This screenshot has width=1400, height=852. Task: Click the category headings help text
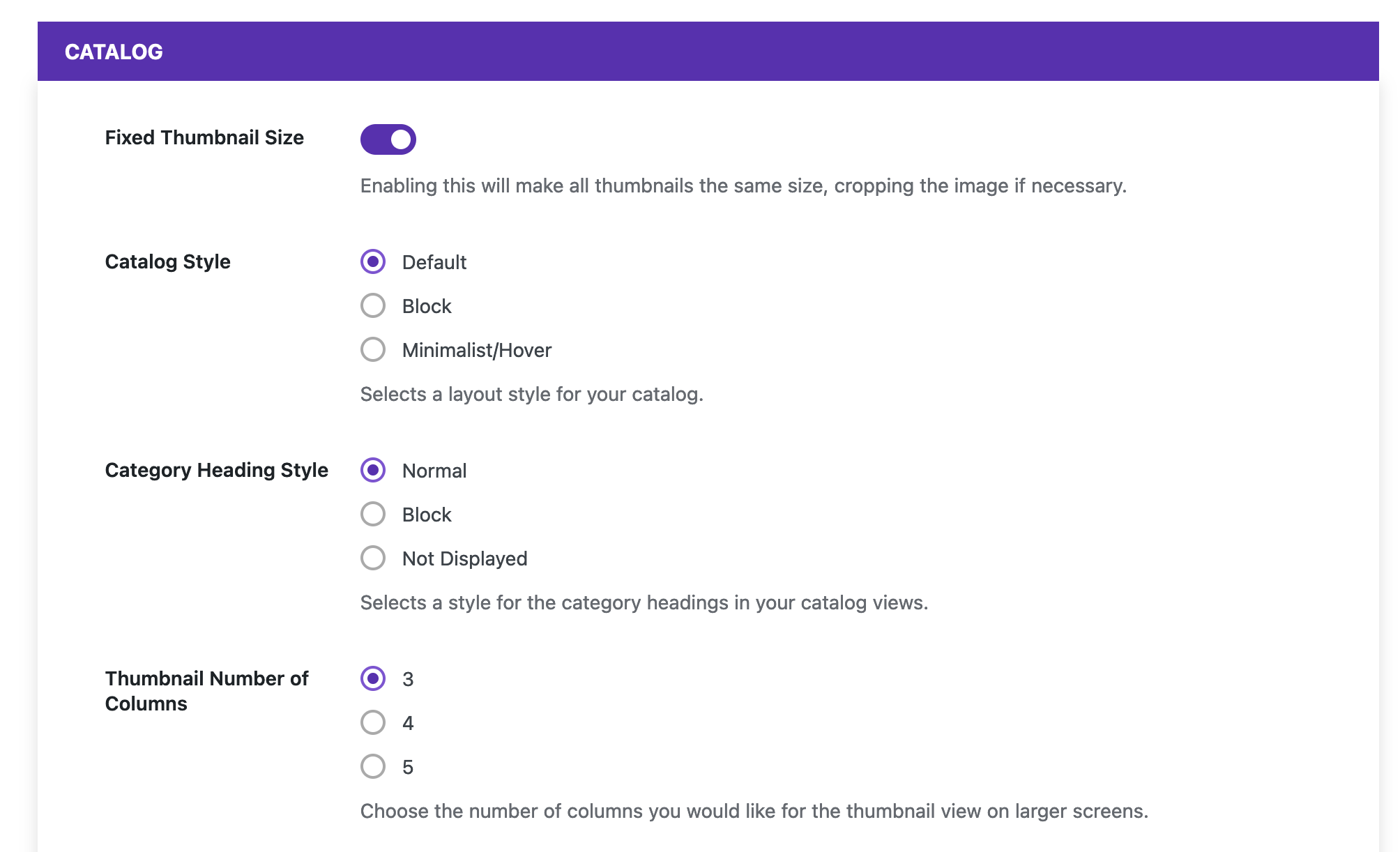[644, 602]
